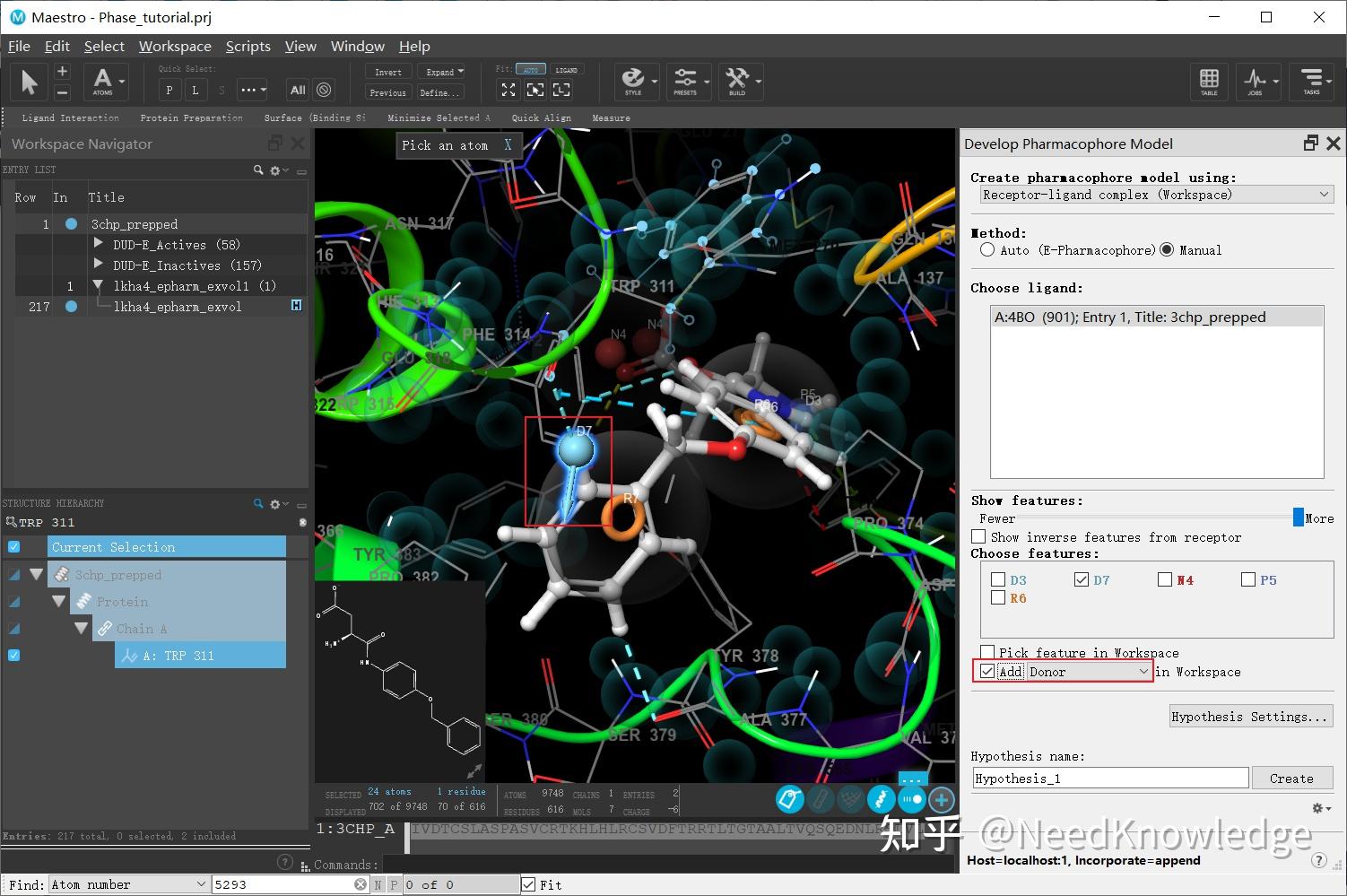Open the Table panel
The height and width of the screenshot is (896, 1347).
(1209, 82)
